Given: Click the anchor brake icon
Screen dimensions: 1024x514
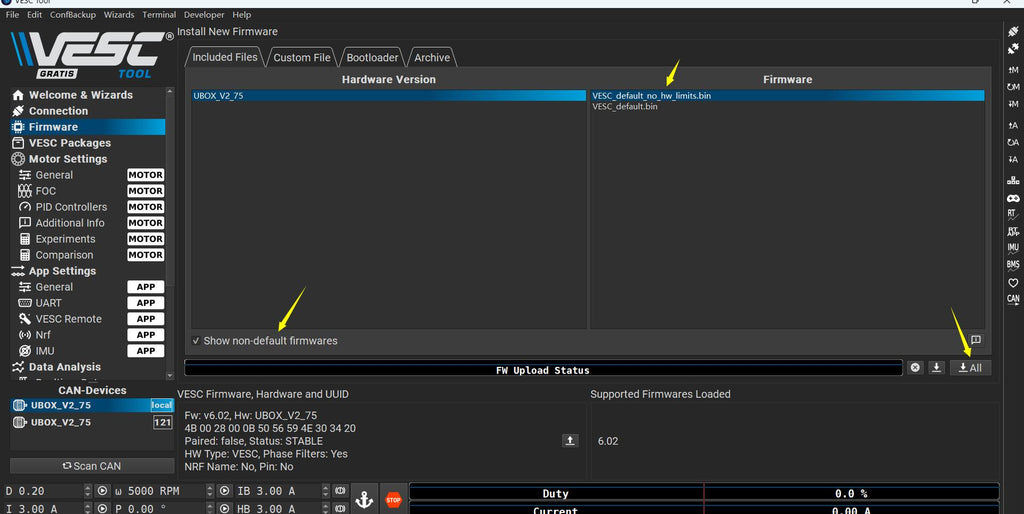Looking at the screenshot, I should (364, 499).
